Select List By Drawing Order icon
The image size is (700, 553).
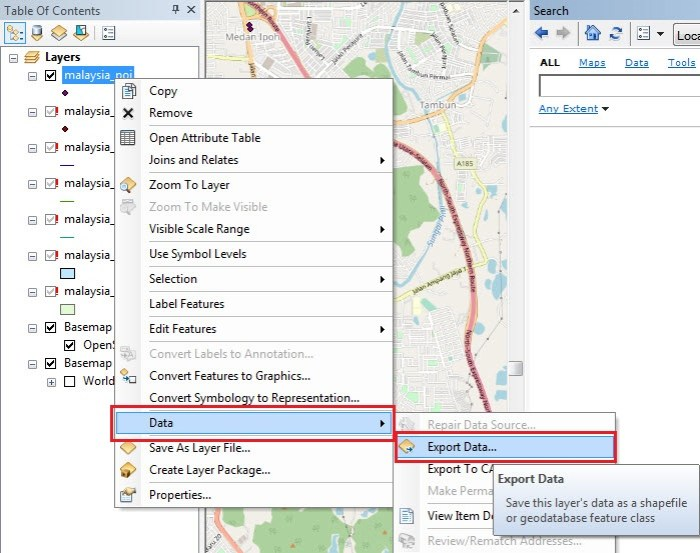(x=15, y=33)
